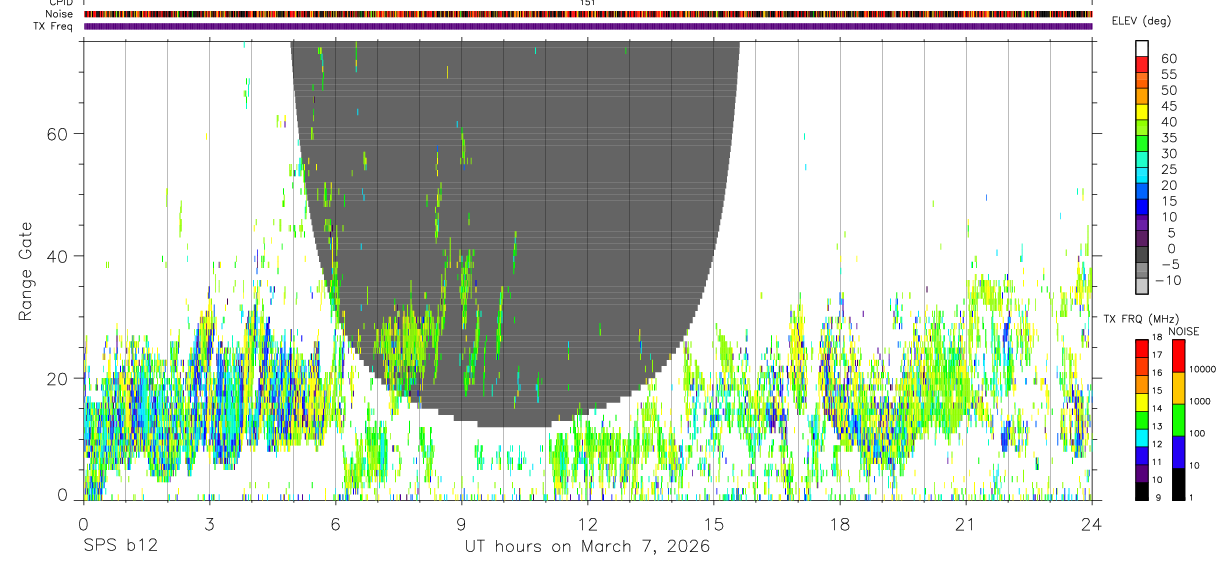Click the '10000' label on NOISE colorbar

(1204, 369)
